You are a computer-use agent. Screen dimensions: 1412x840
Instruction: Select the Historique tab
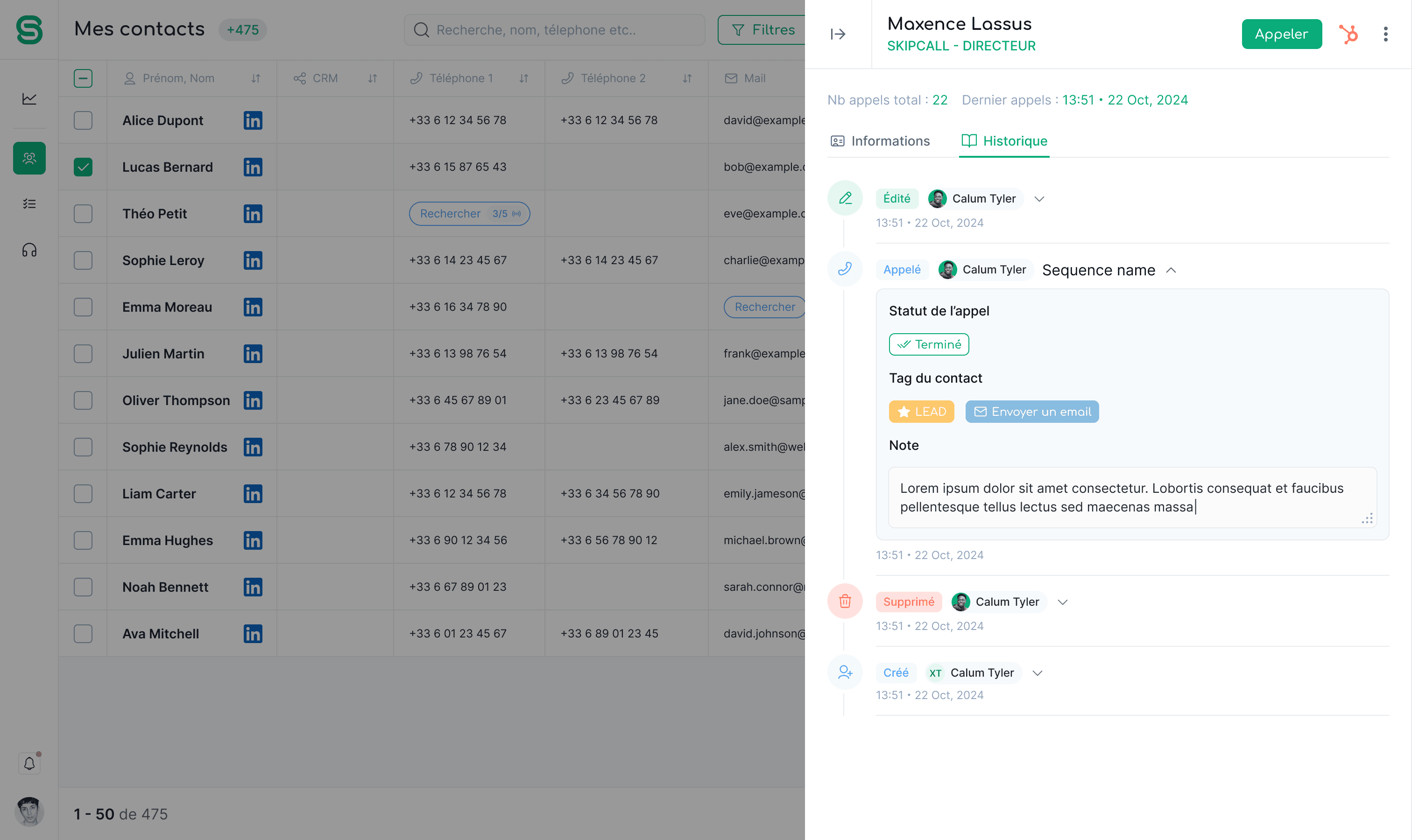point(1004,141)
